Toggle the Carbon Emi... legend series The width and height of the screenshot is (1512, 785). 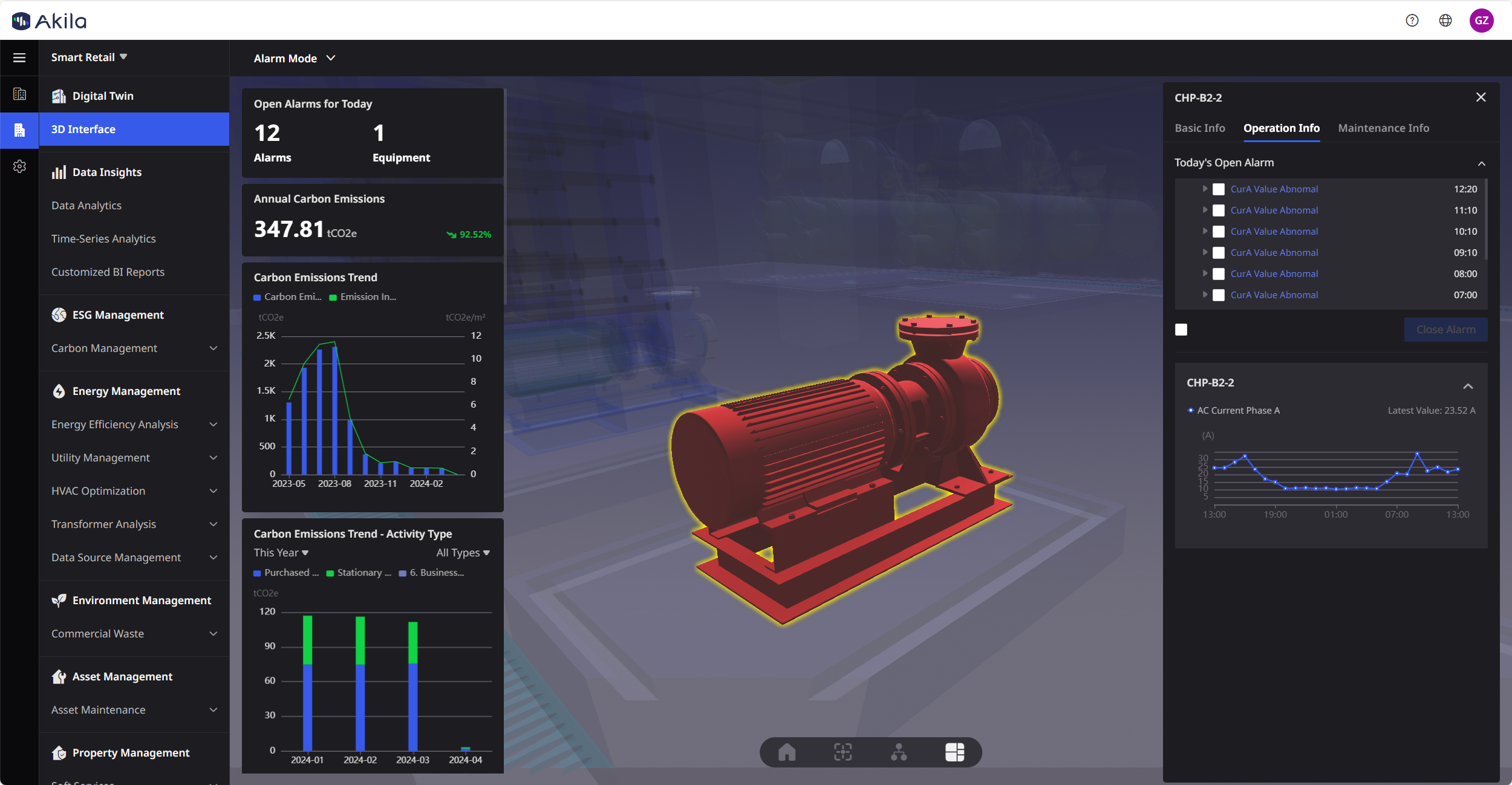click(288, 297)
